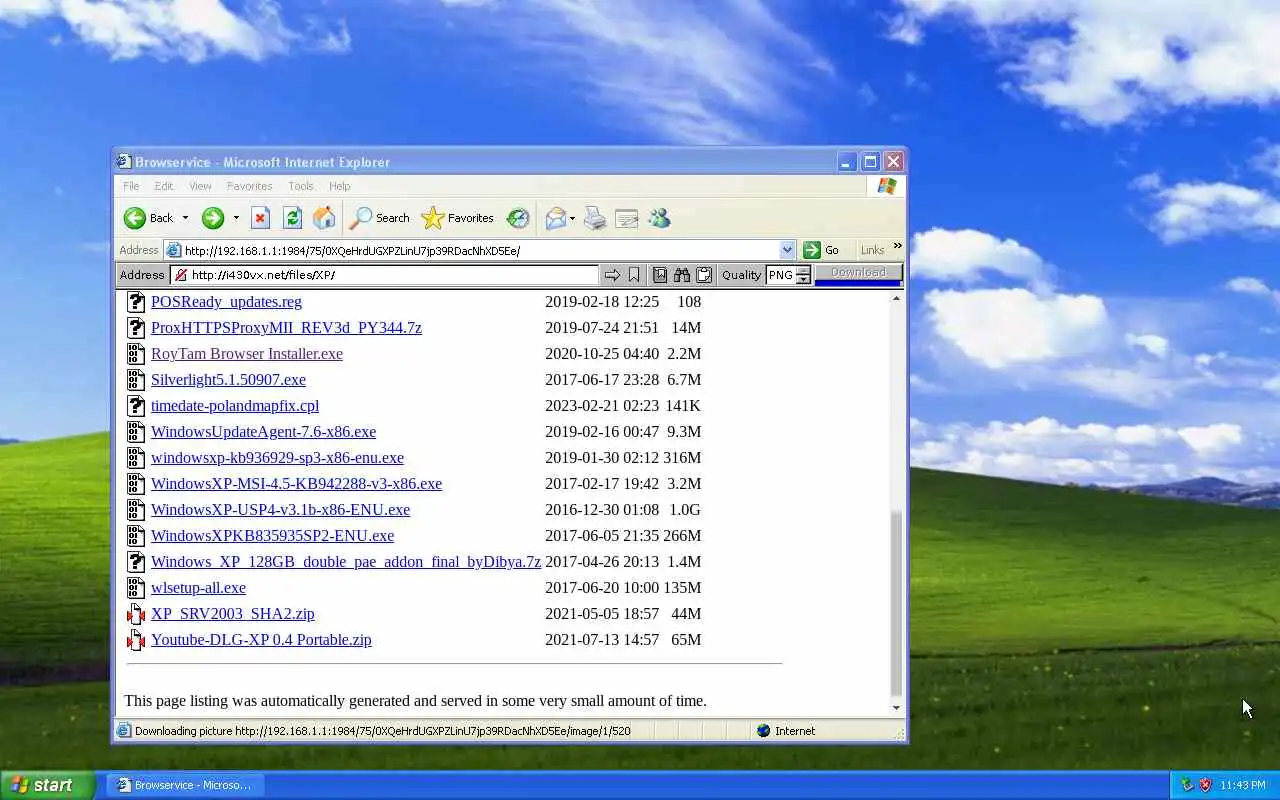The image size is (1280, 800).
Task: Click the open bookmarks icon in Browservice bar
Action: click(x=660, y=275)
